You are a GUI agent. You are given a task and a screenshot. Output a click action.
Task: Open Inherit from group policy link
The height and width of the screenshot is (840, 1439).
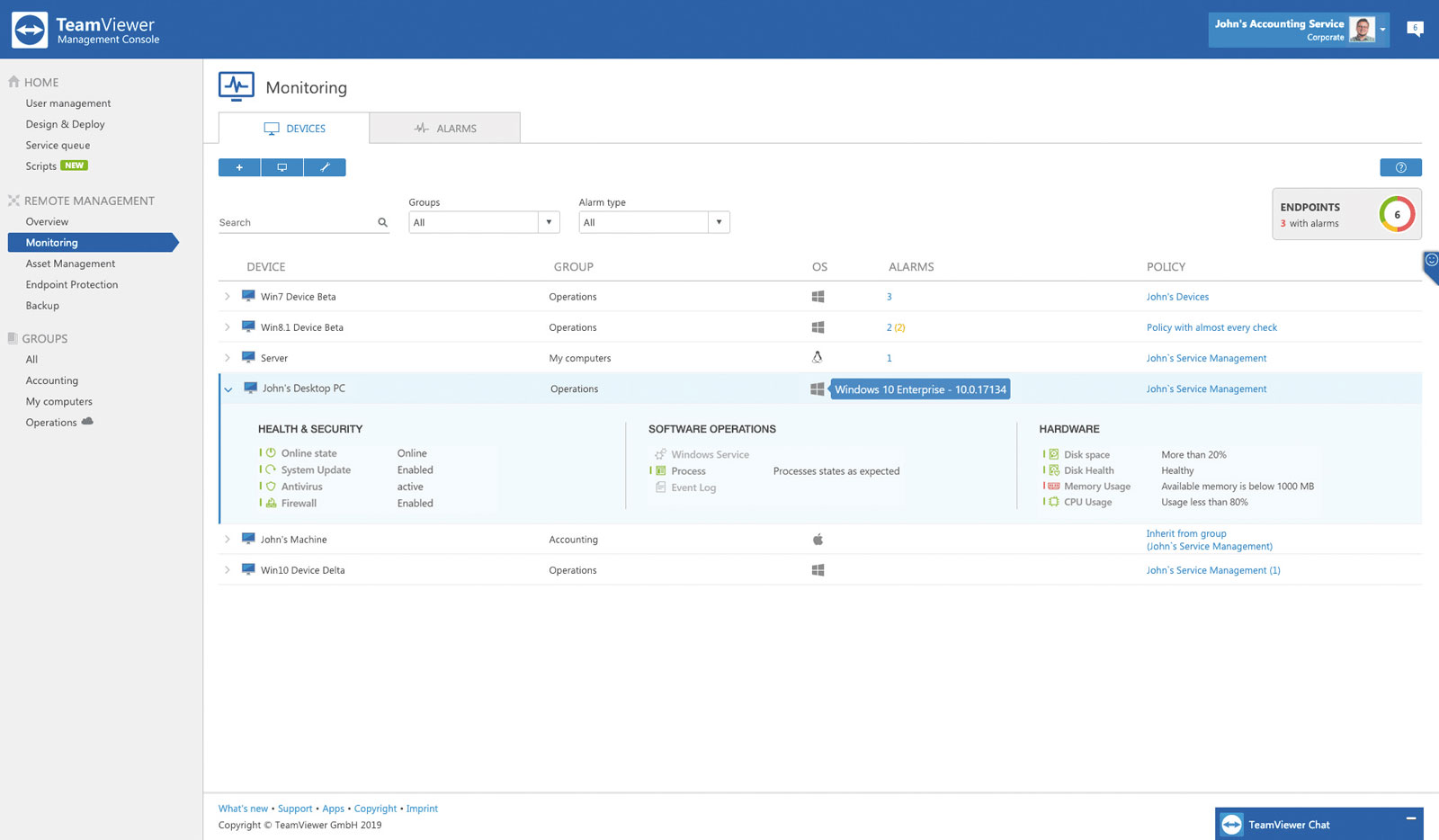pos(1209,540)
